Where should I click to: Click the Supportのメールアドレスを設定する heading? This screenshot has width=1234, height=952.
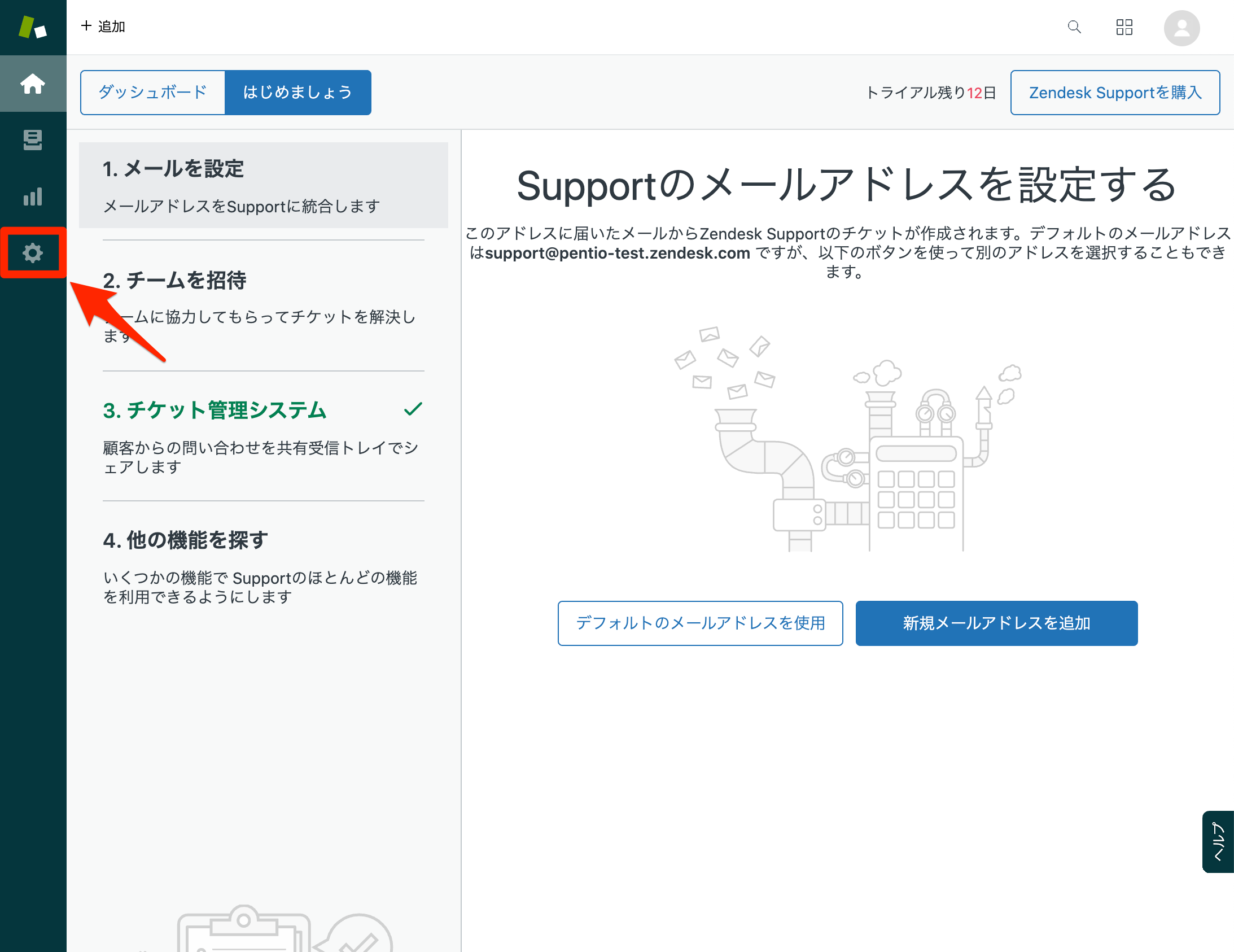846,185
